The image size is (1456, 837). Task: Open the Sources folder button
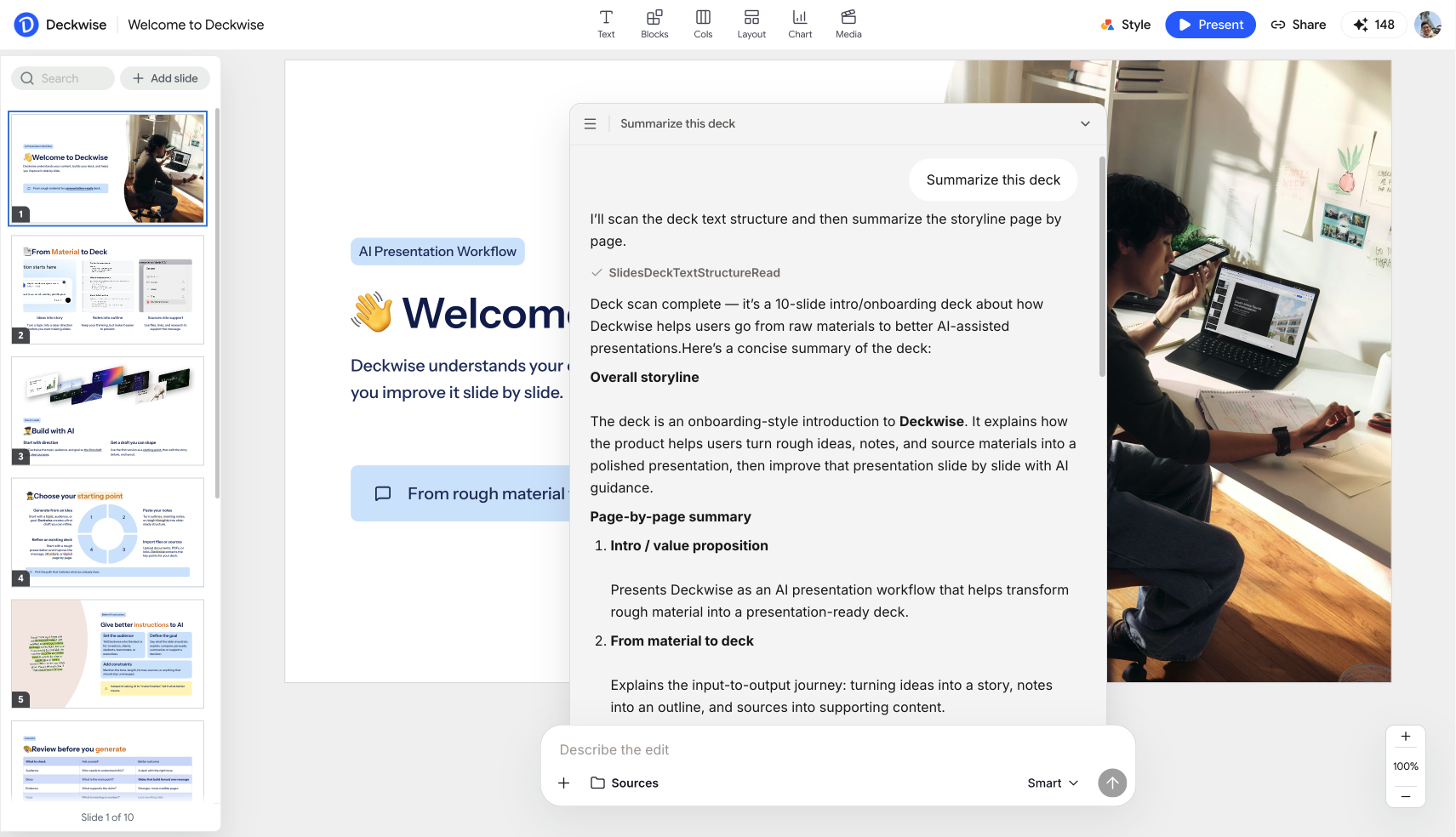pos(625,783)
